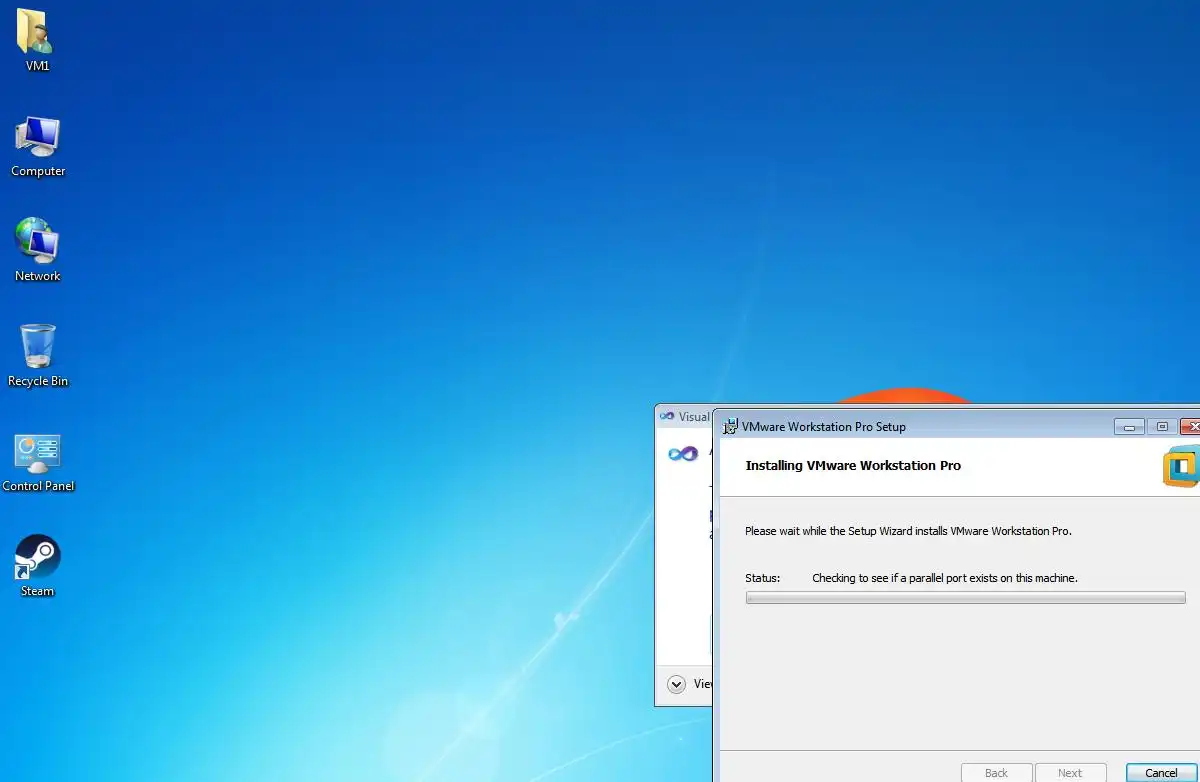Click the VMware Workstation Pro Setup title icon
This screenshot has width=1200, height=782.
tap(730, 426)
